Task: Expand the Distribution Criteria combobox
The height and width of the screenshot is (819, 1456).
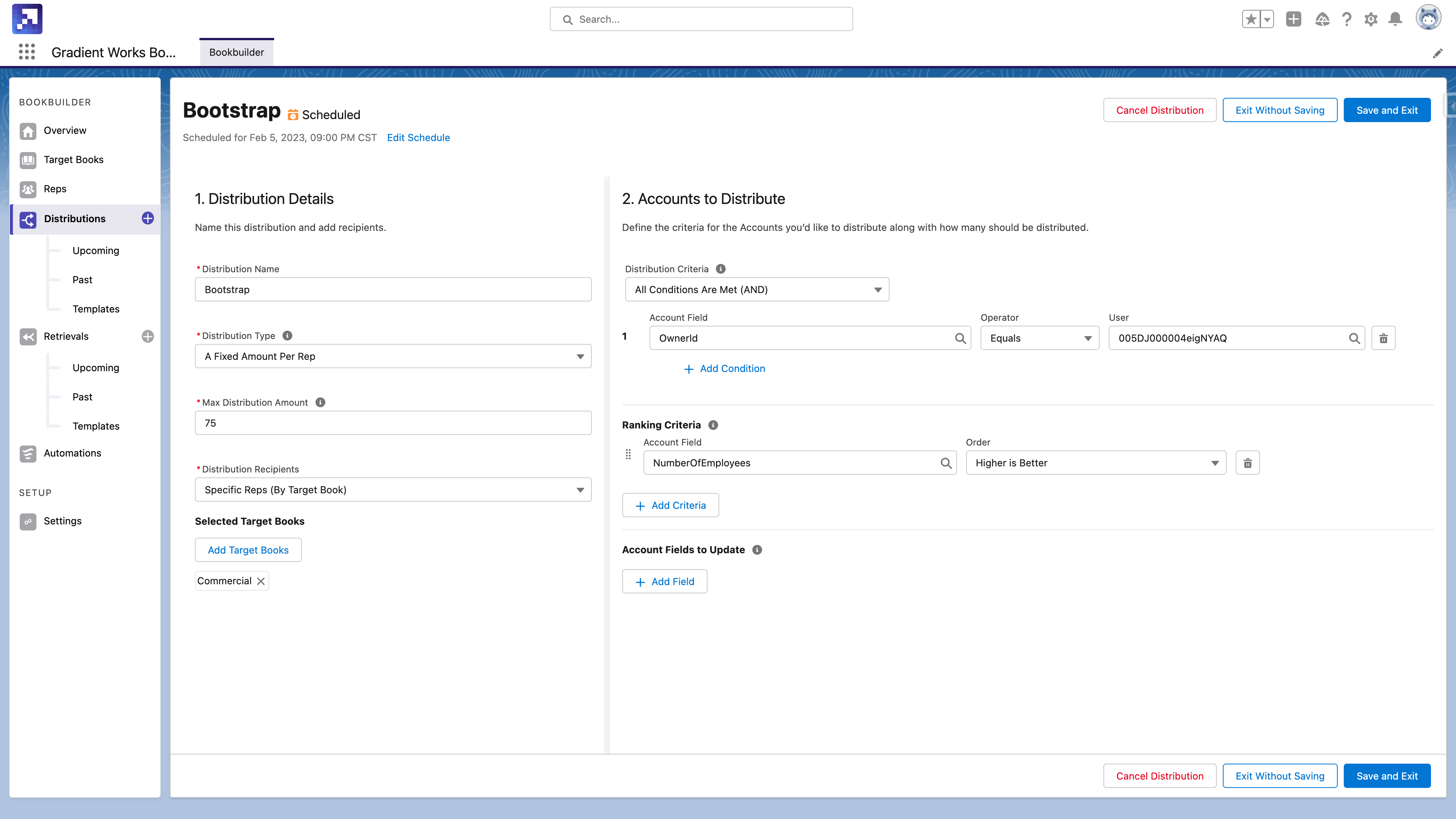Action: 756,289
